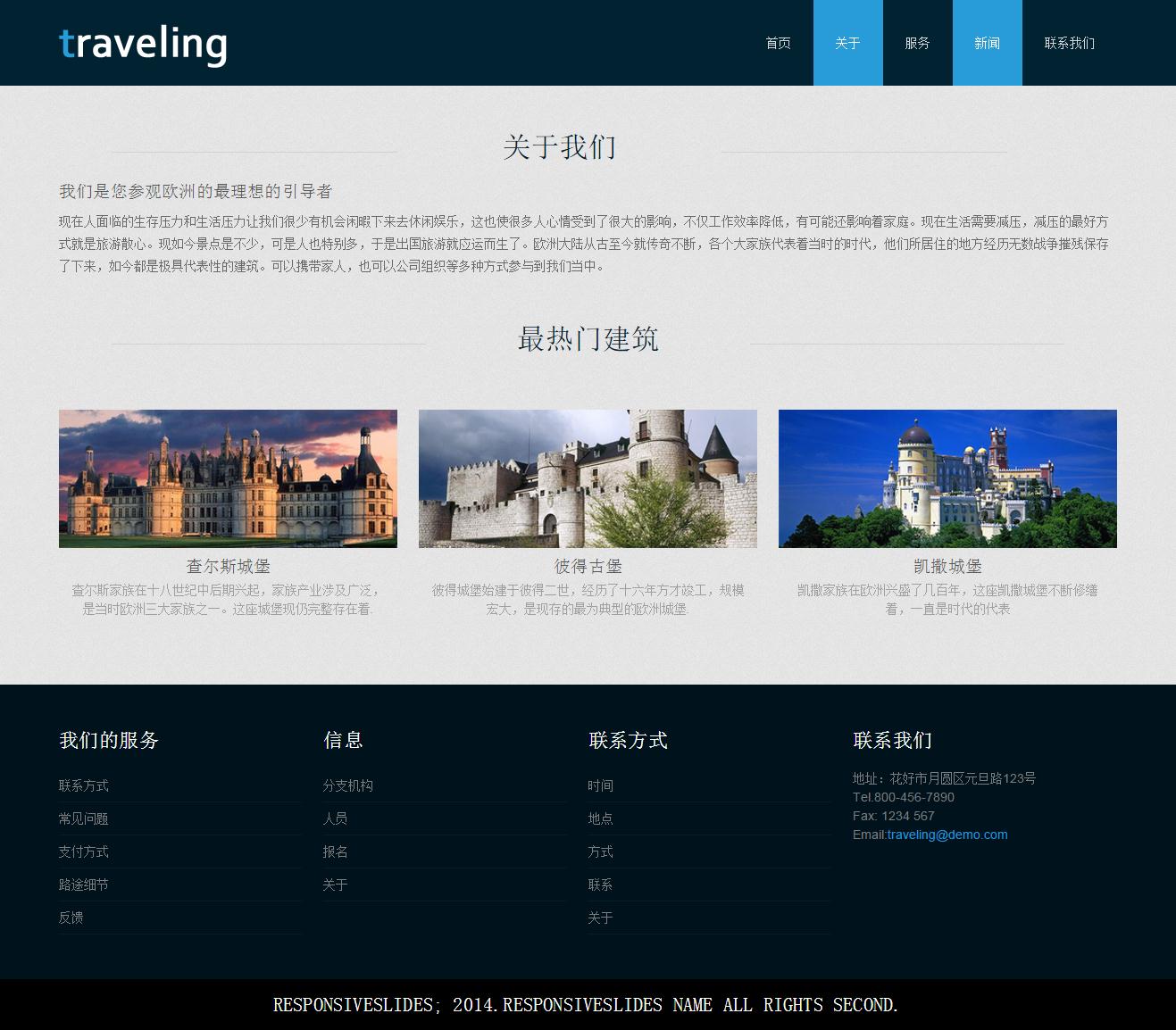The width and height of the screenshot is (1176, 1030).
Task: Select the 关于 navigation tab
Action: (x=847, y=43)
